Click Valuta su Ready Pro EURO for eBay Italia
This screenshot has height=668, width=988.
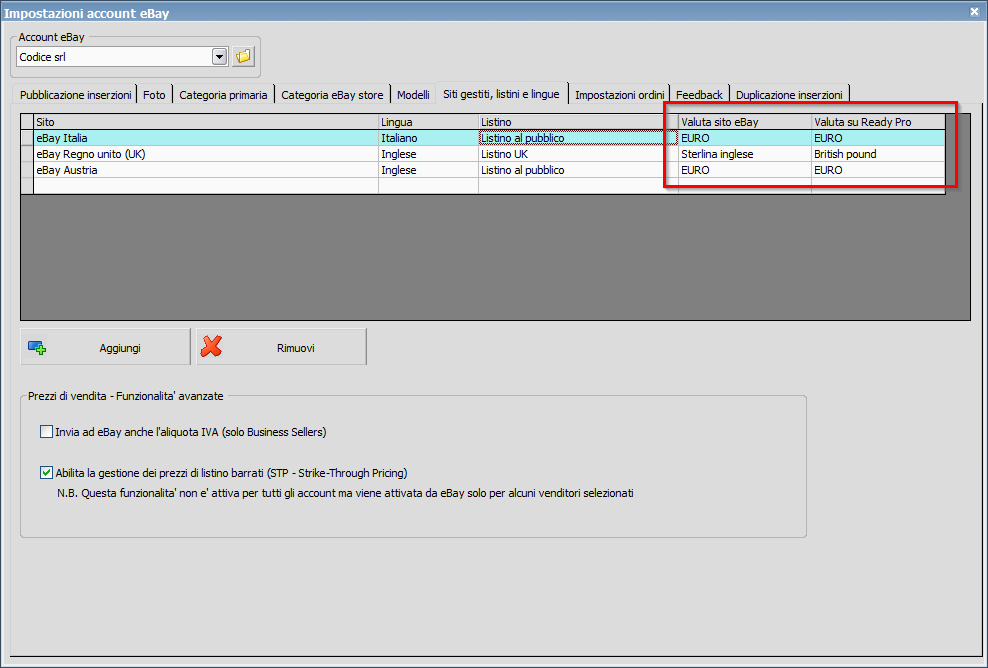[878, 138]
